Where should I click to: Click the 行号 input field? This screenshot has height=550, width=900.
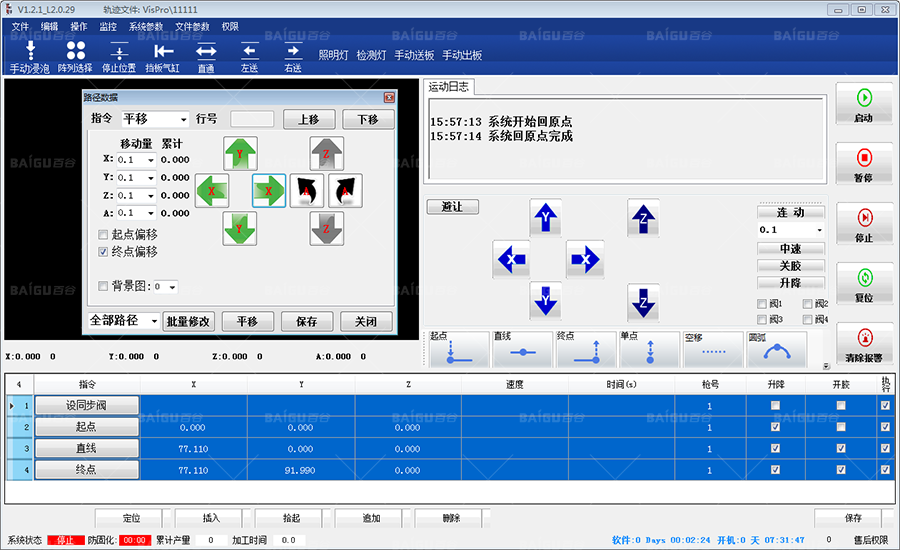pos(252,119)
